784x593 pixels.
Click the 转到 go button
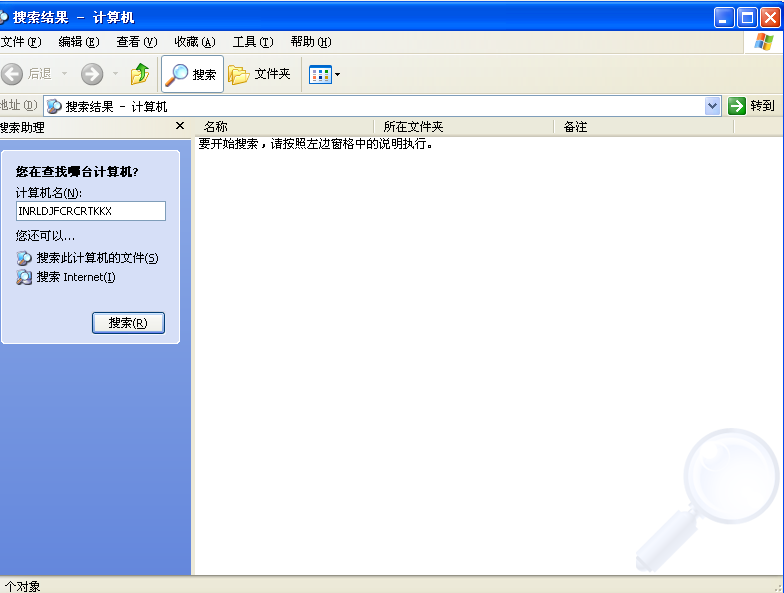[752, 106]
